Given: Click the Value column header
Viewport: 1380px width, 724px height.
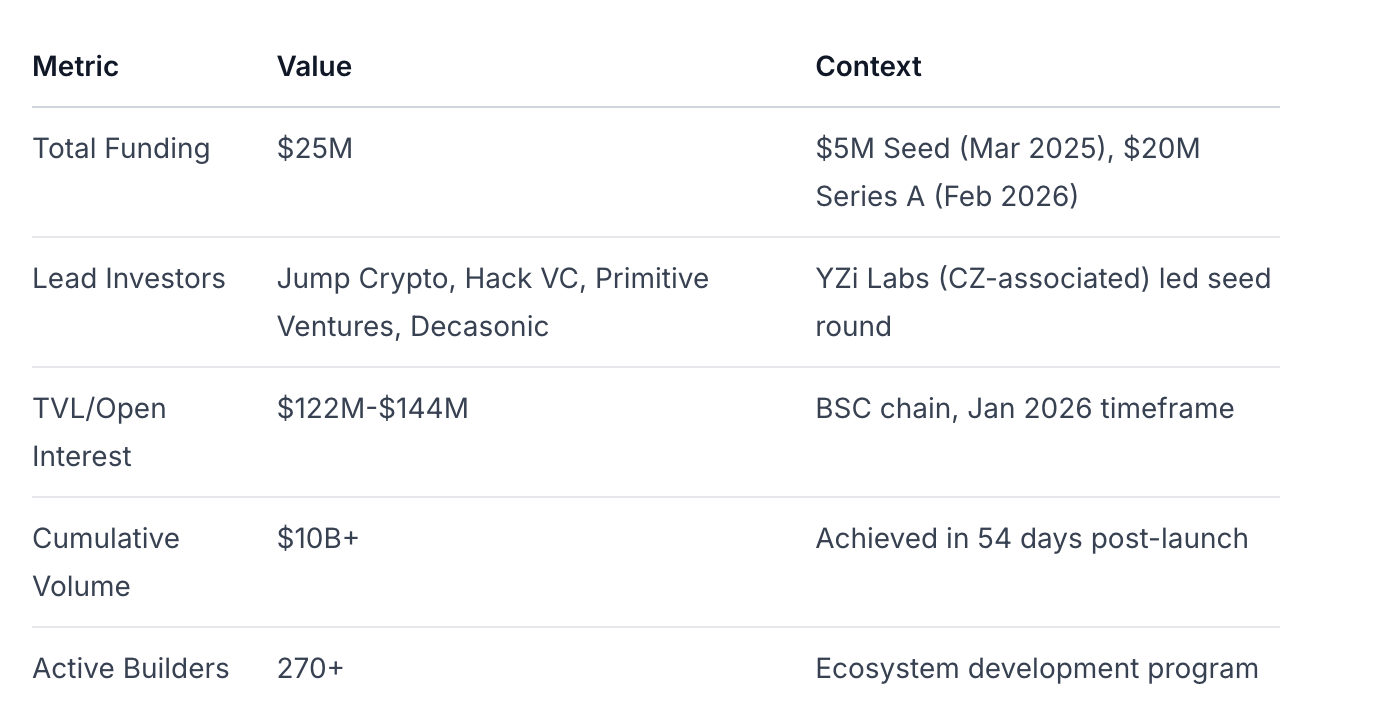Looking at the screenshot, I should point(314,67).
